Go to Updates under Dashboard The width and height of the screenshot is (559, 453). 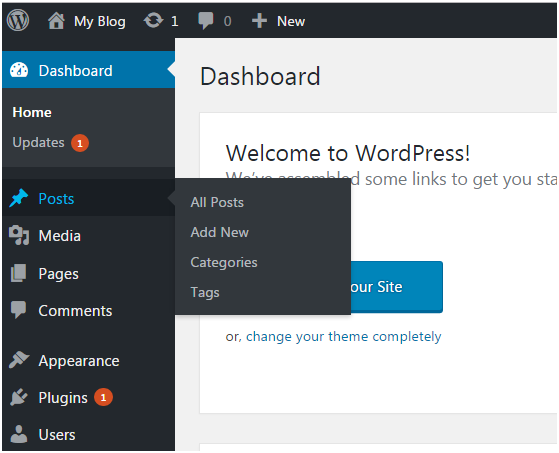point(38,143)
